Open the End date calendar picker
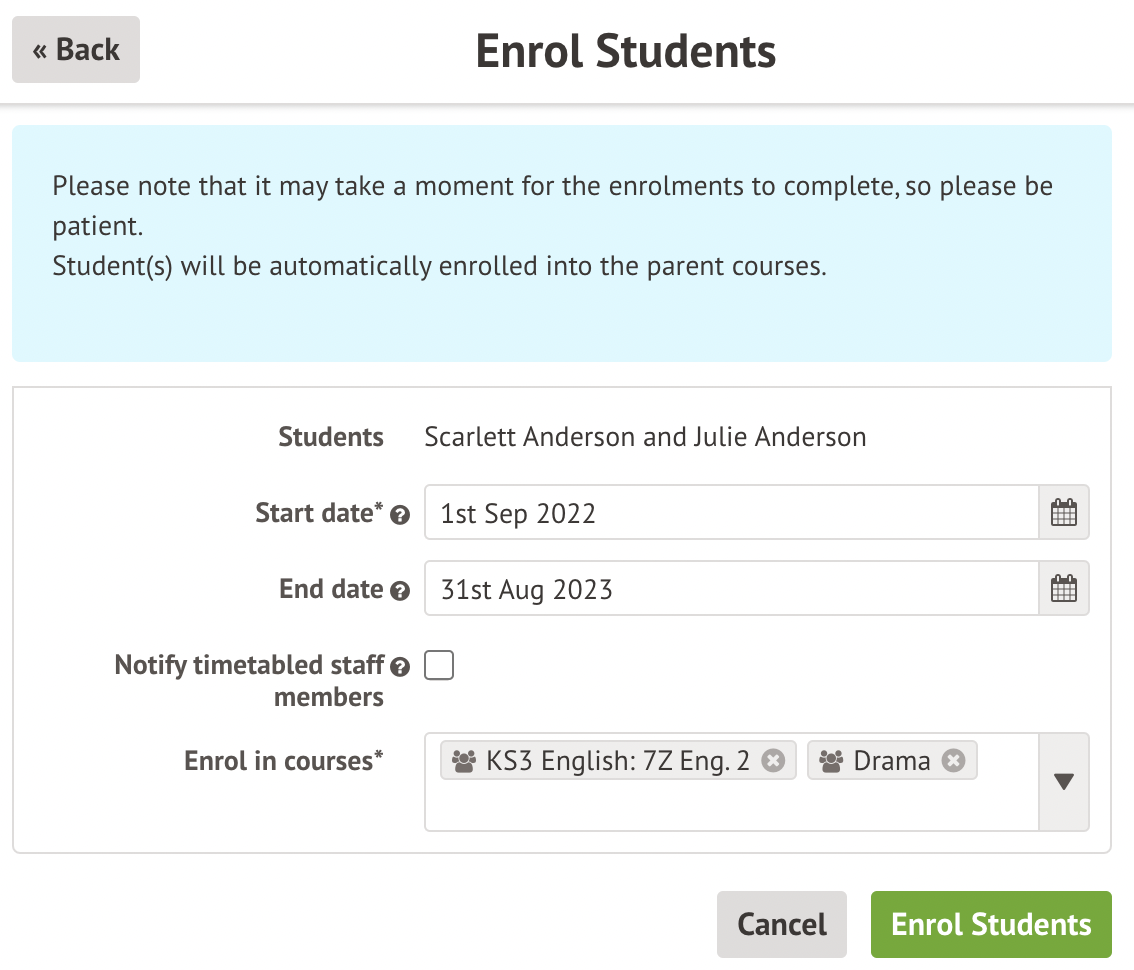Image resolution: width=1134 pixels, height=970 pixels. pyautogui.click(x=1064, y=590)
